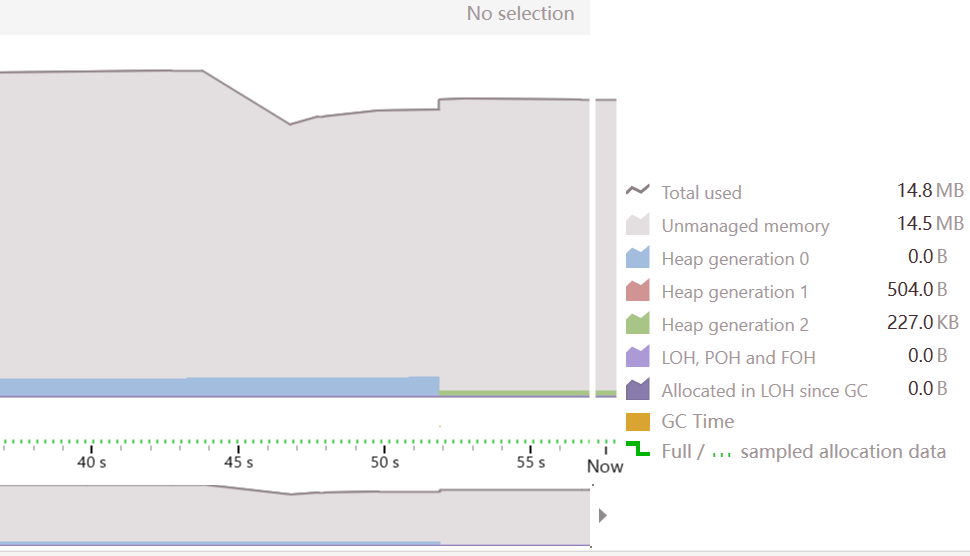Click the LOH, POH and FOH icon

[637, 356]
